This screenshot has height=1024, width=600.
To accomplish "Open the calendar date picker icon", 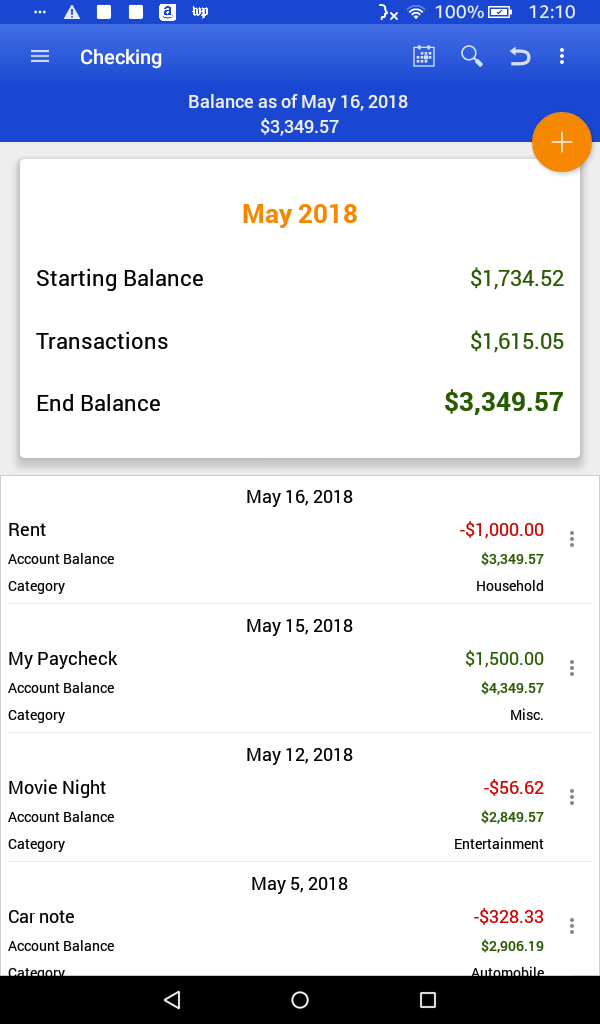I will pyautogui.click(x=423, y=57).
